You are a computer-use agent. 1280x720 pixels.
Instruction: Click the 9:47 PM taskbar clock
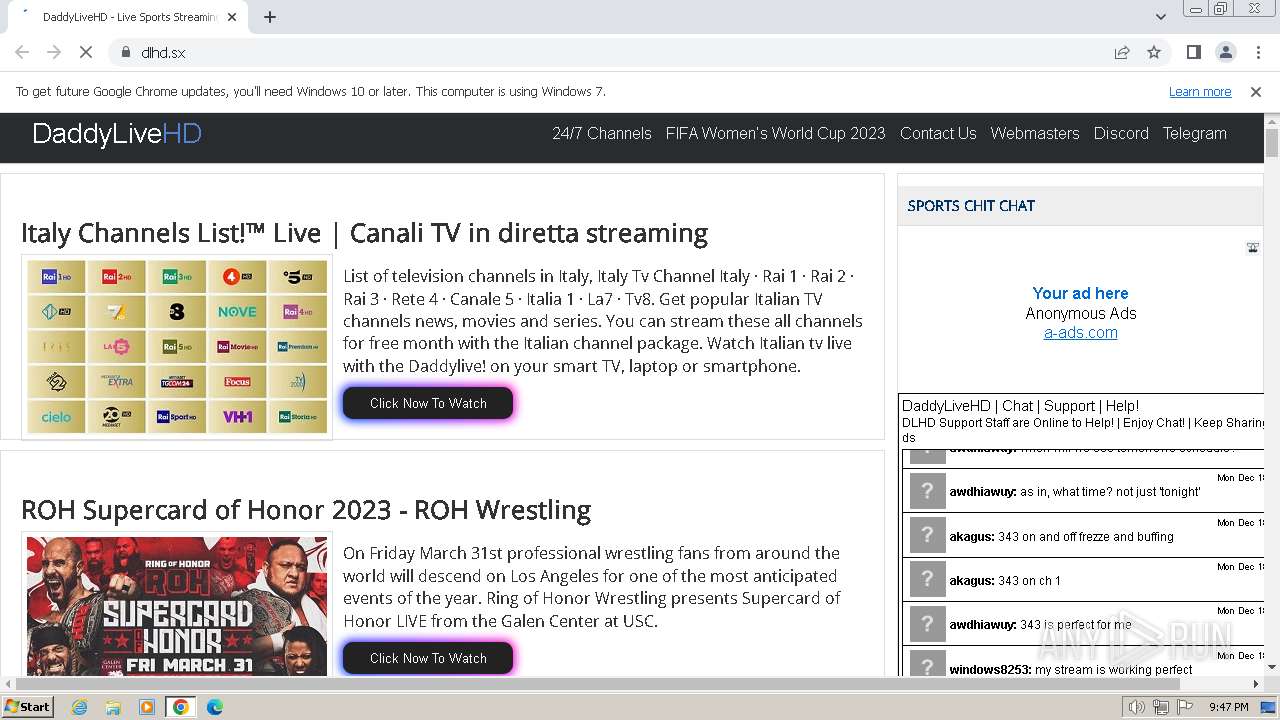1228,707
